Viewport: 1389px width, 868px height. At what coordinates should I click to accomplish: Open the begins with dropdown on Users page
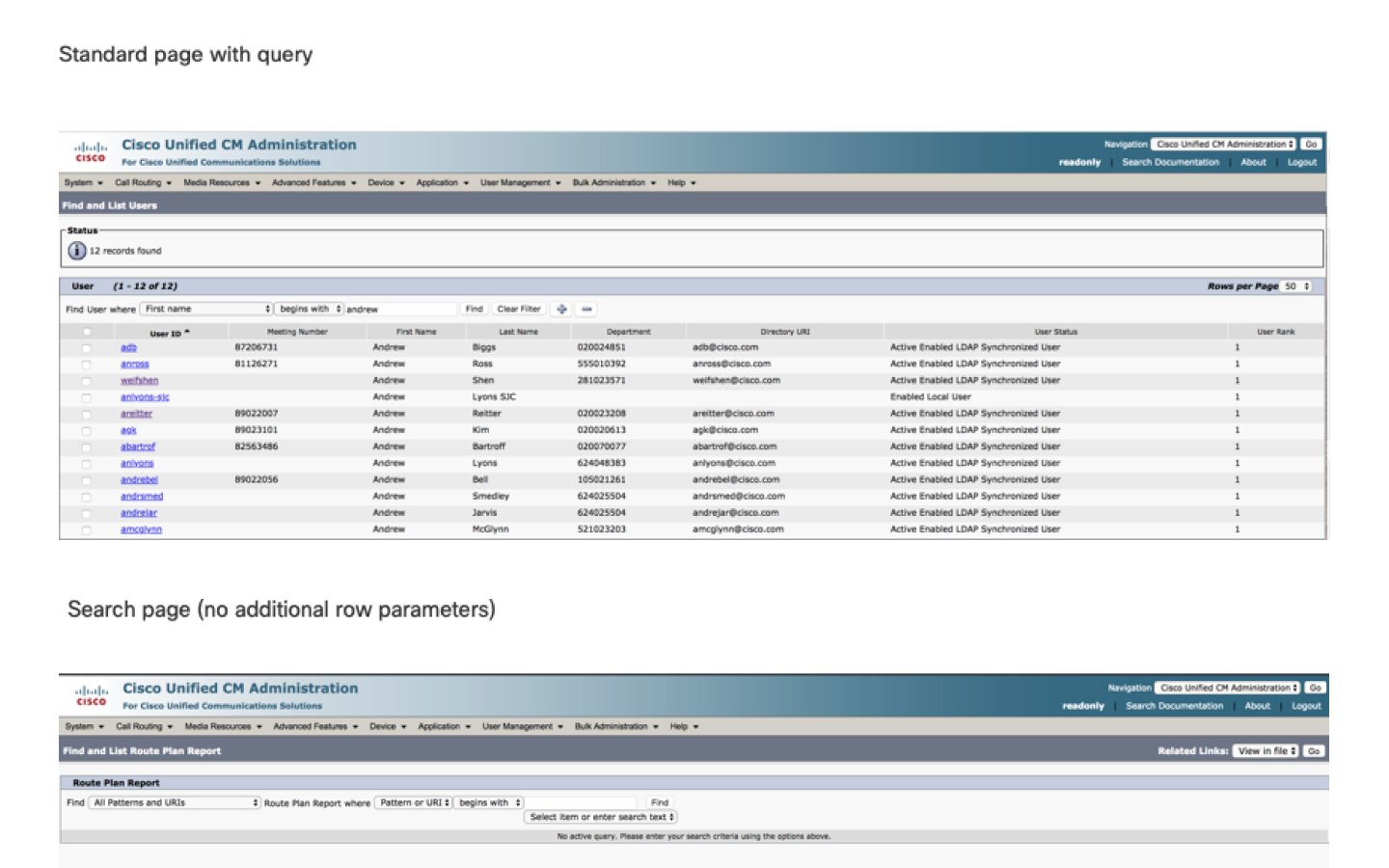pyautogui.click(x=310, y=310)
